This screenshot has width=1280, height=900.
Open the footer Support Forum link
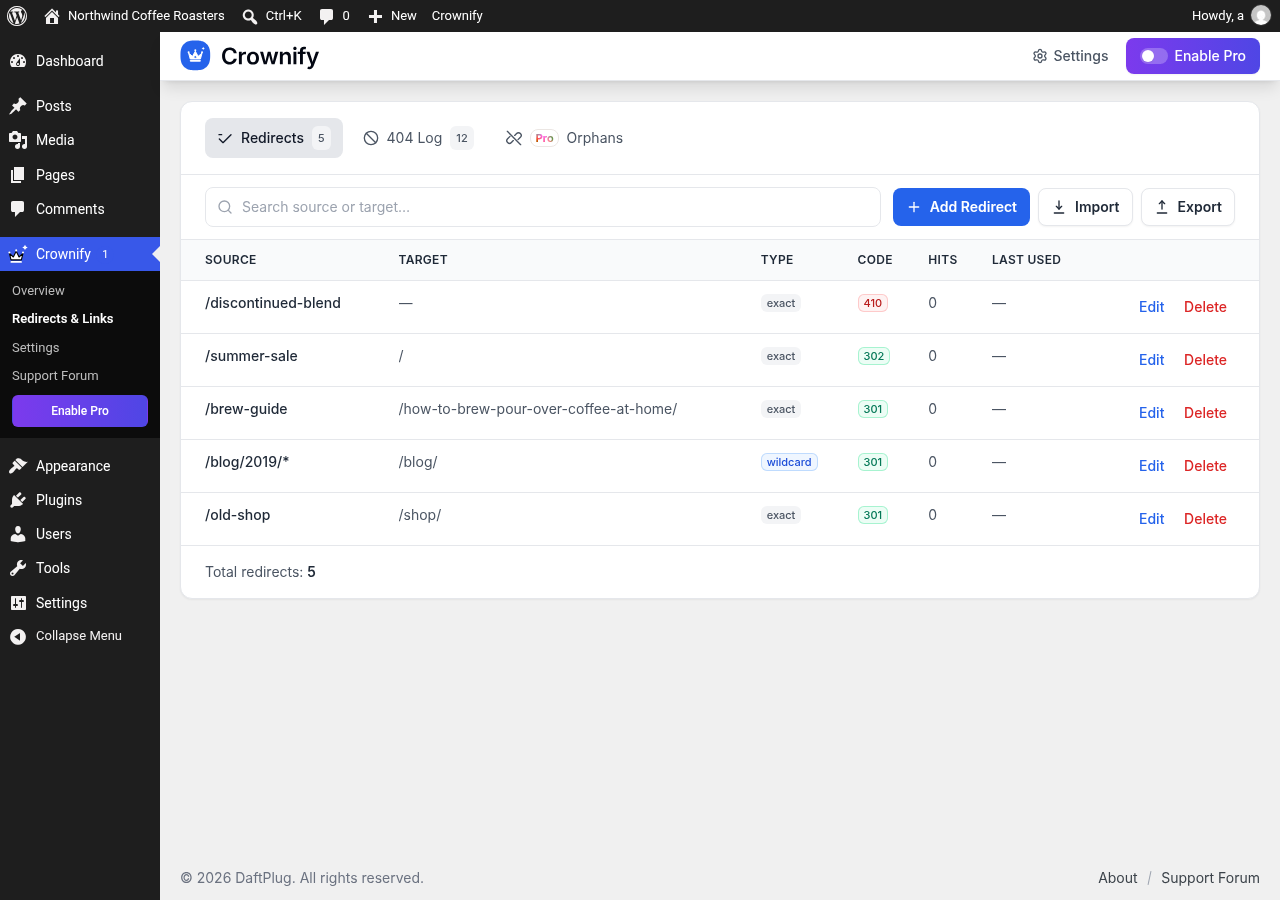1210,878
